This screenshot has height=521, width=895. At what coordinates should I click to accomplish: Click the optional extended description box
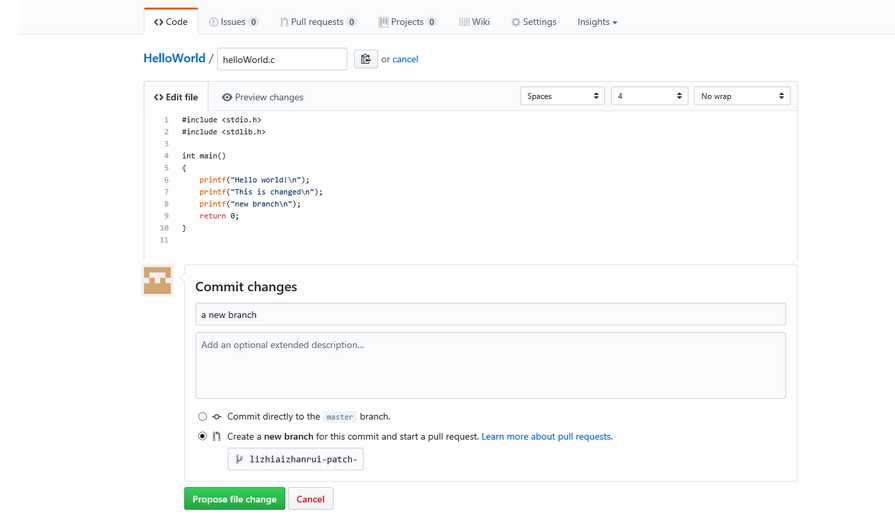click(490, 365)
